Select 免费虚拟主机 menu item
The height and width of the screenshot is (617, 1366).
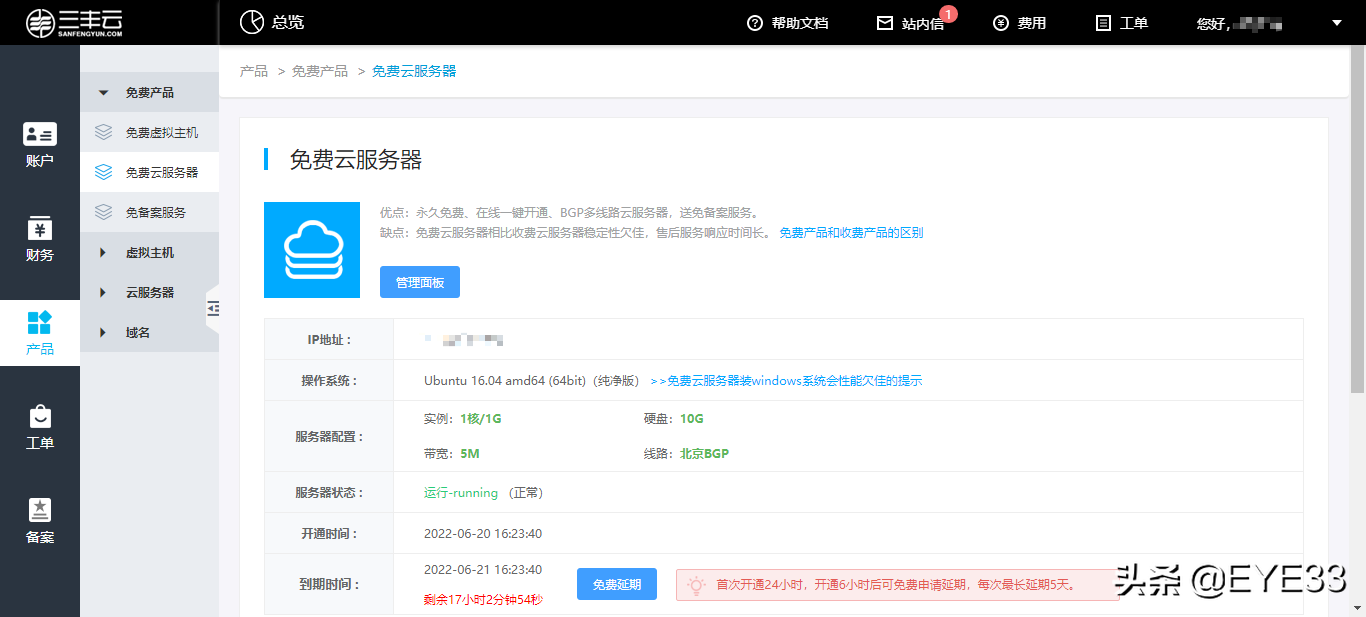tap(149, 132)
